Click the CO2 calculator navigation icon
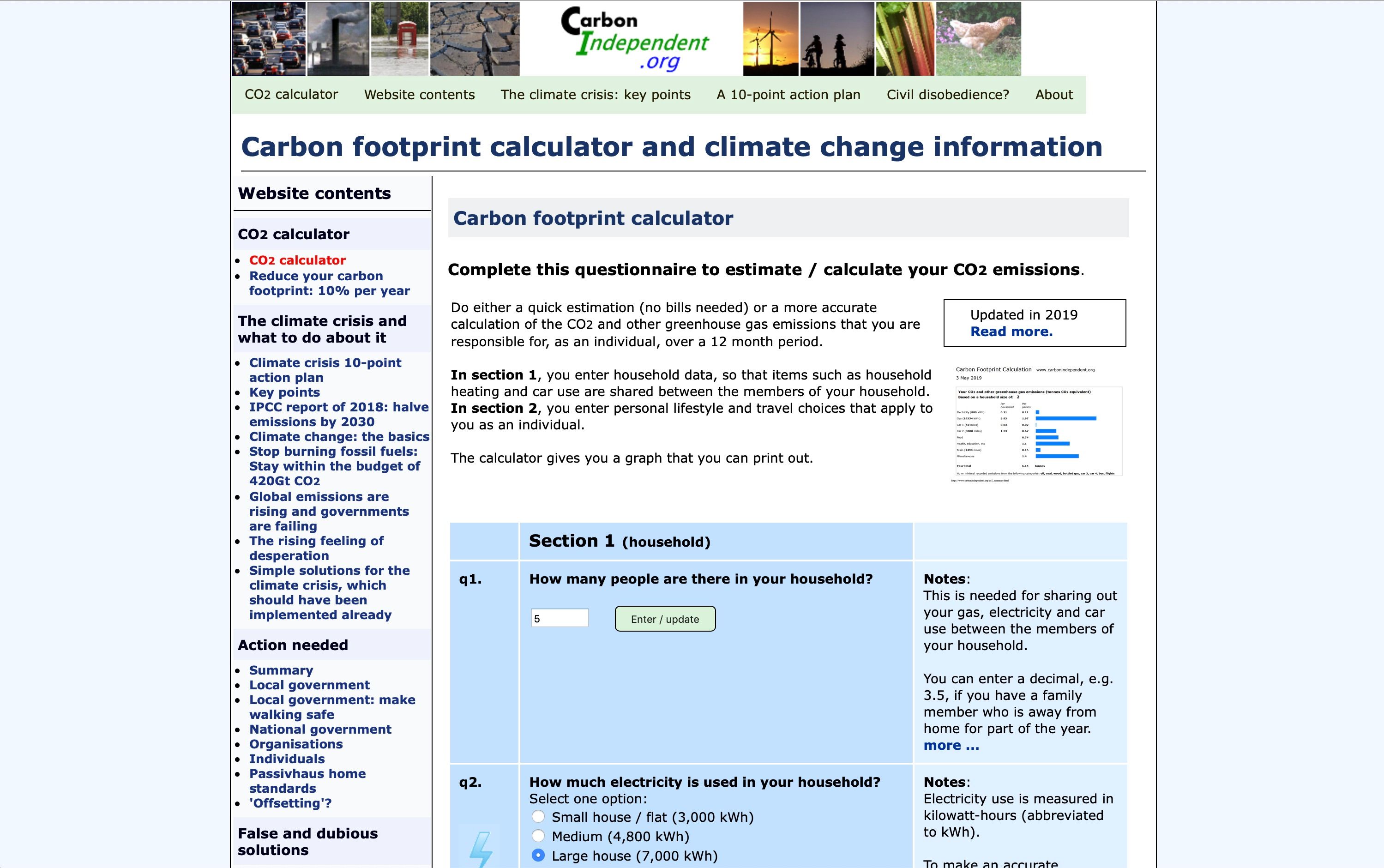The height and width of the screenshot is (868, 1384). (291, 95)
